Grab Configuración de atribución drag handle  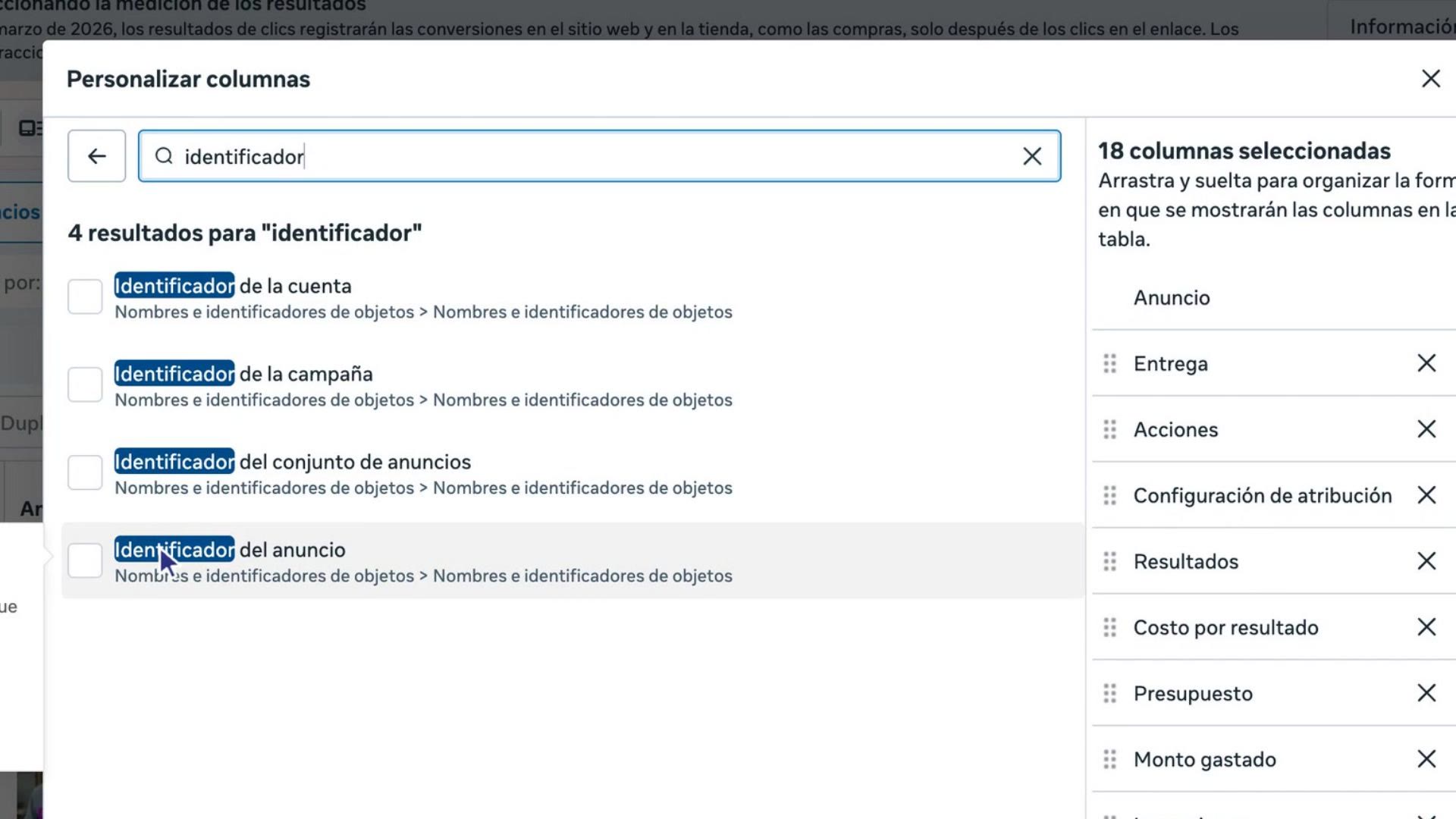[x=1109, y=496]
